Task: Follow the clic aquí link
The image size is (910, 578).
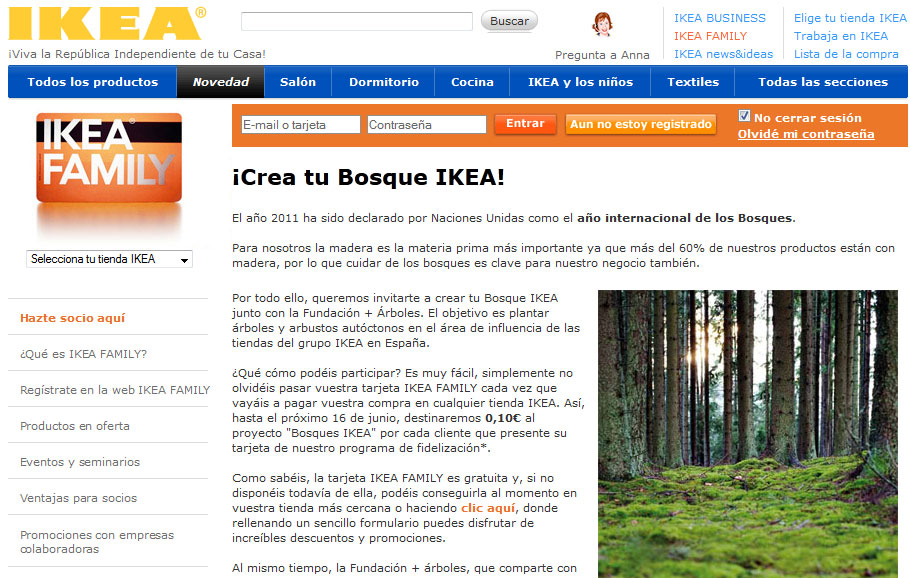Action: 488,508
